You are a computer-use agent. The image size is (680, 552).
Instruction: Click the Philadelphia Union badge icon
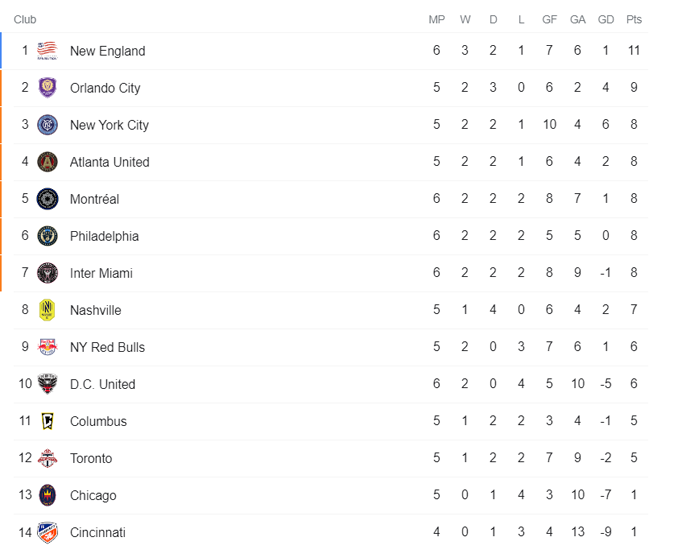coord(47,236)
